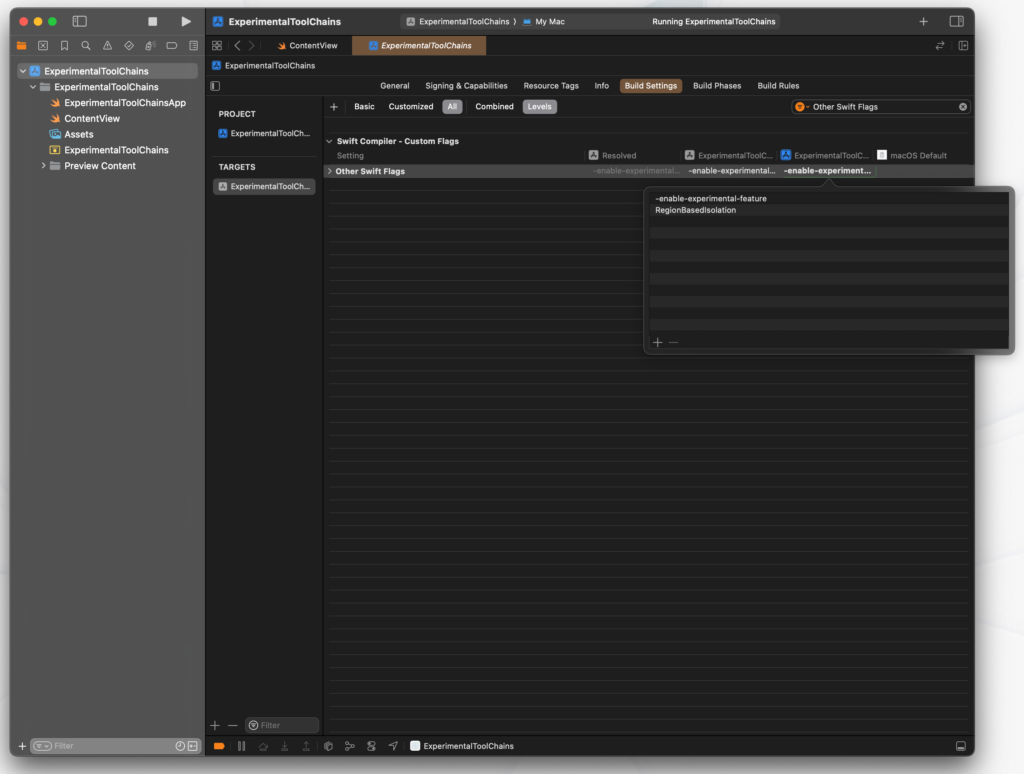The width and height of the screenshot is (1024, 774).
Task: Go back in editor history
Action: 238,46
